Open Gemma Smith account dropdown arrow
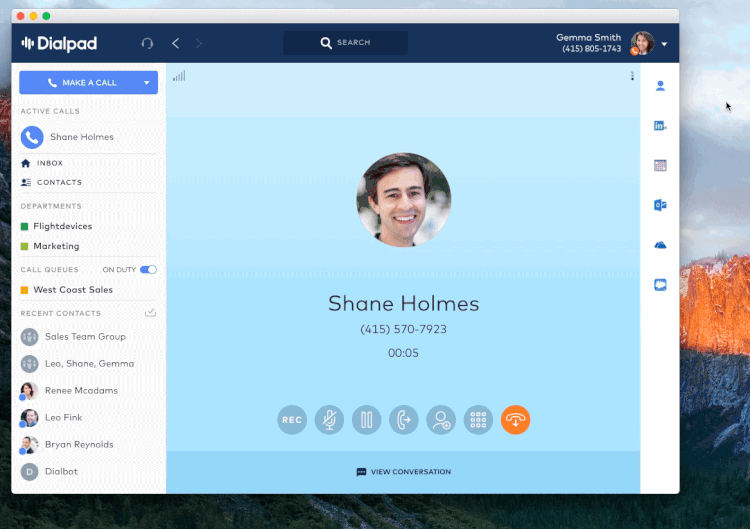750x529 pixels. (x=664, y=44)
